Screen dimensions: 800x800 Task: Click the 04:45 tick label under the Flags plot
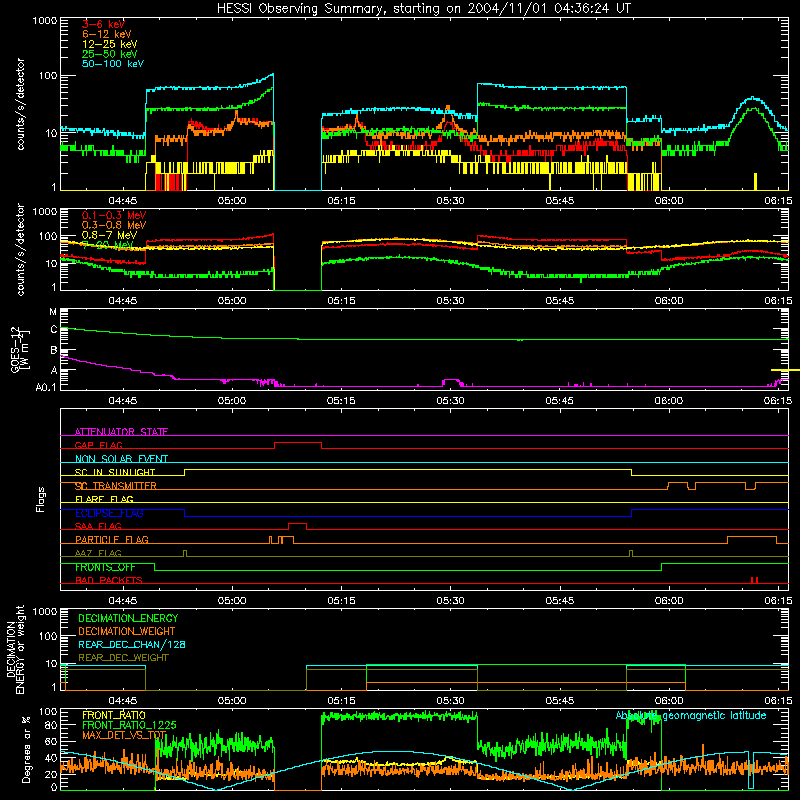pos(123,601)
